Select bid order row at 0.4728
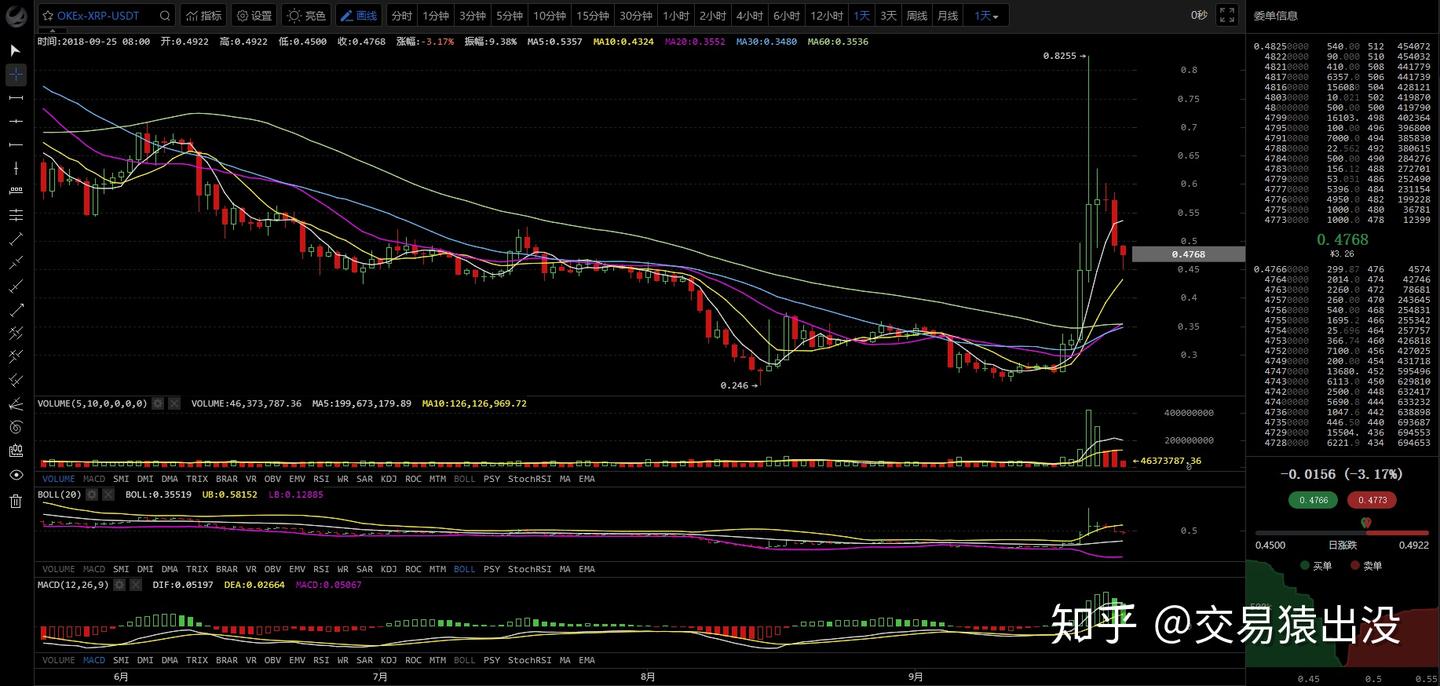This screenshot has height=686, width=1440. [1343, 442]
